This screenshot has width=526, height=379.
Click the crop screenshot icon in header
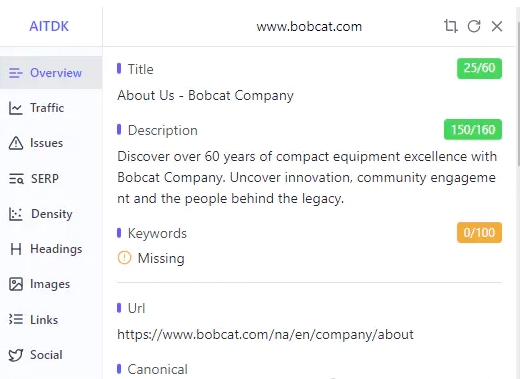pyautogui.click(x=451, y=26)
